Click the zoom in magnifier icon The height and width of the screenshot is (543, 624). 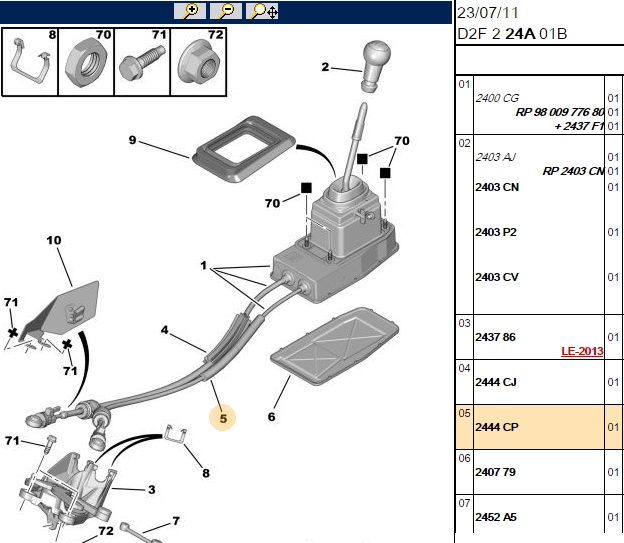point(190,11)
